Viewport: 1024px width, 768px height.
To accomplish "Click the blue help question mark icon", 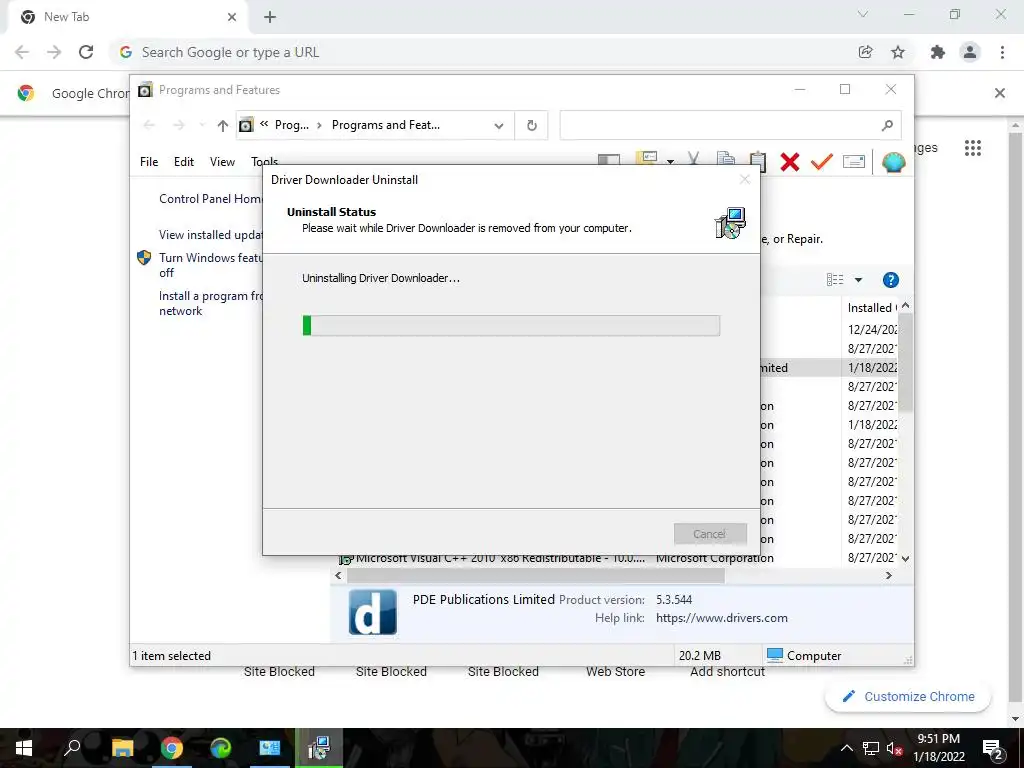I will coord(890,280).
